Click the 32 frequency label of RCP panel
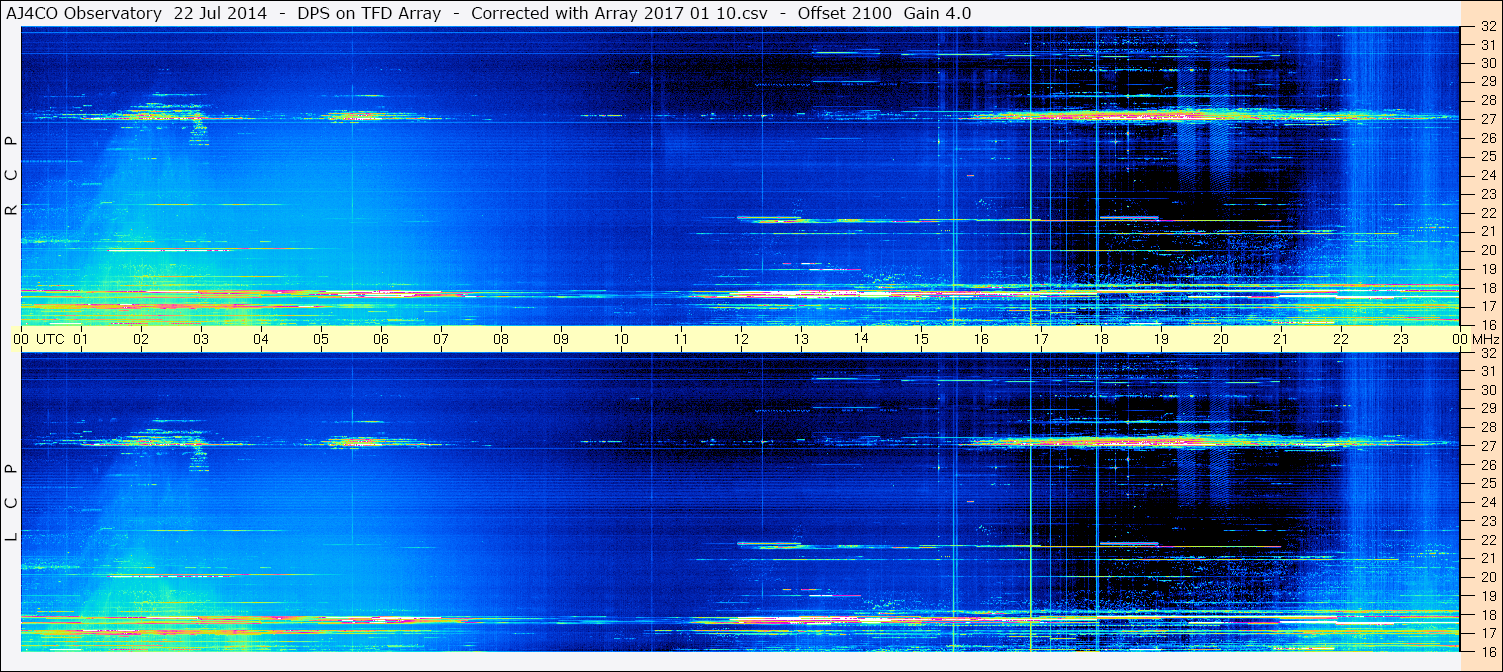The width and height of the screenshot is (1503, 672). click(x=1487, y=26)
